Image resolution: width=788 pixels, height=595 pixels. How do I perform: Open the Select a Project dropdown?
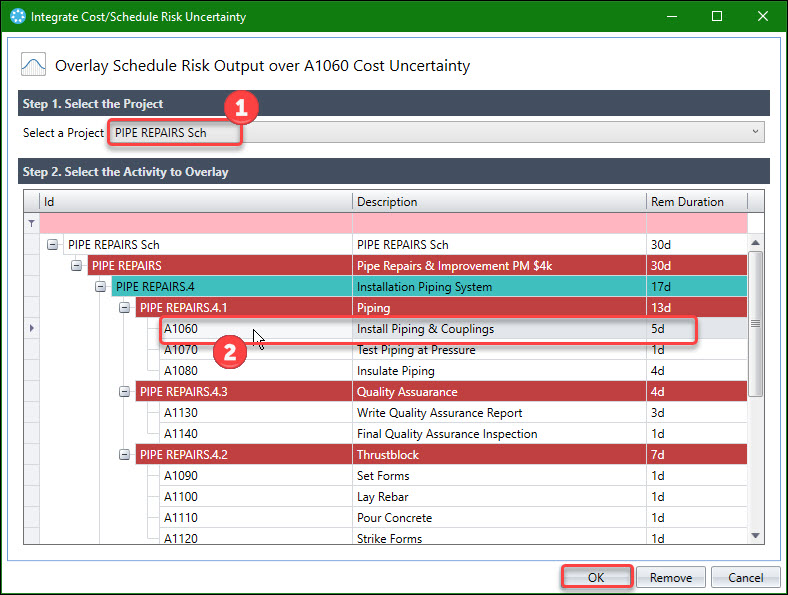[x=755, y=132]
